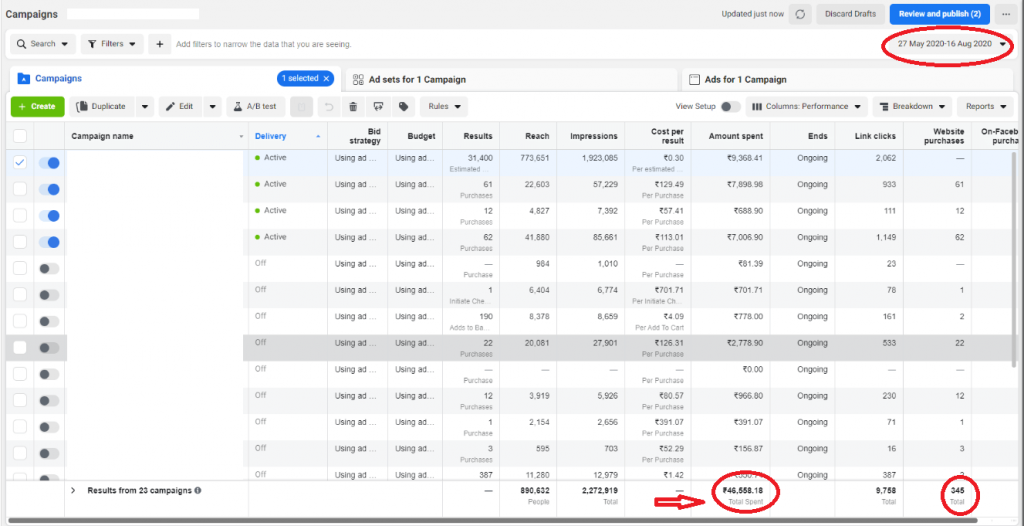
Task: Click the total ₹46,558.18 Total Spent value
Action: click(x=744, y=490)
